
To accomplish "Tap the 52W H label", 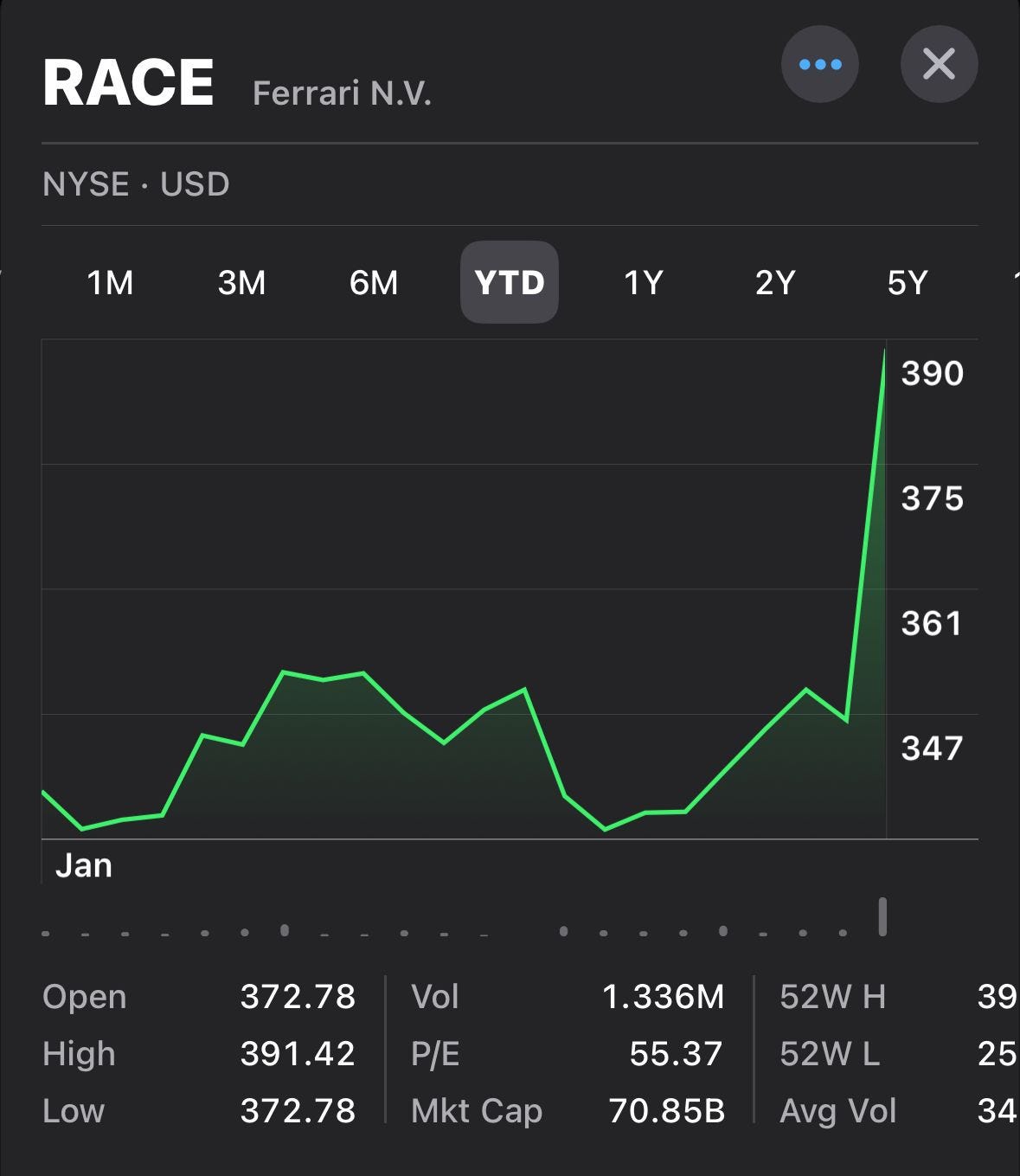I will [832, 997].
